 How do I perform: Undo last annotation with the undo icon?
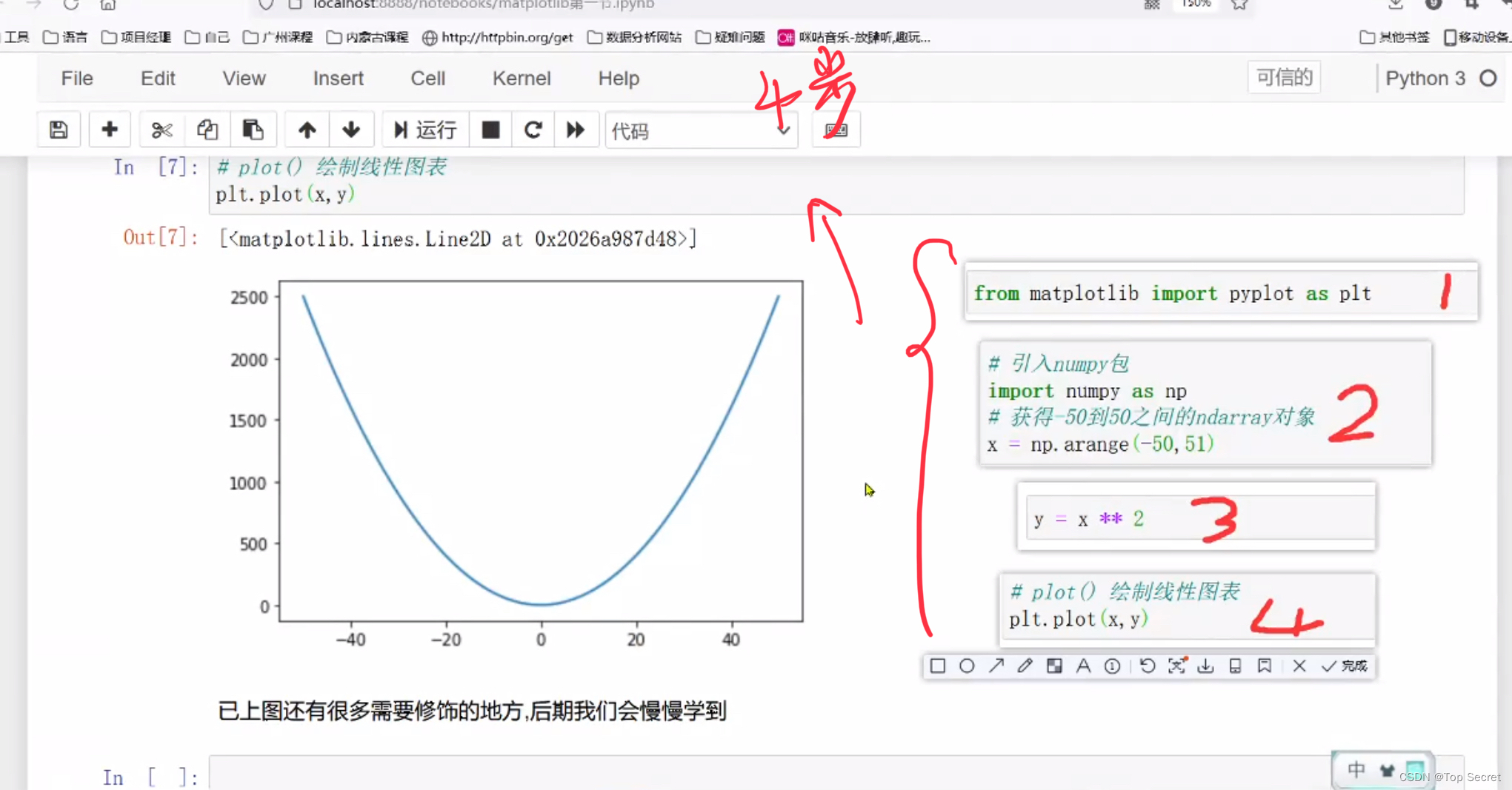click(x=1147, y=666)
